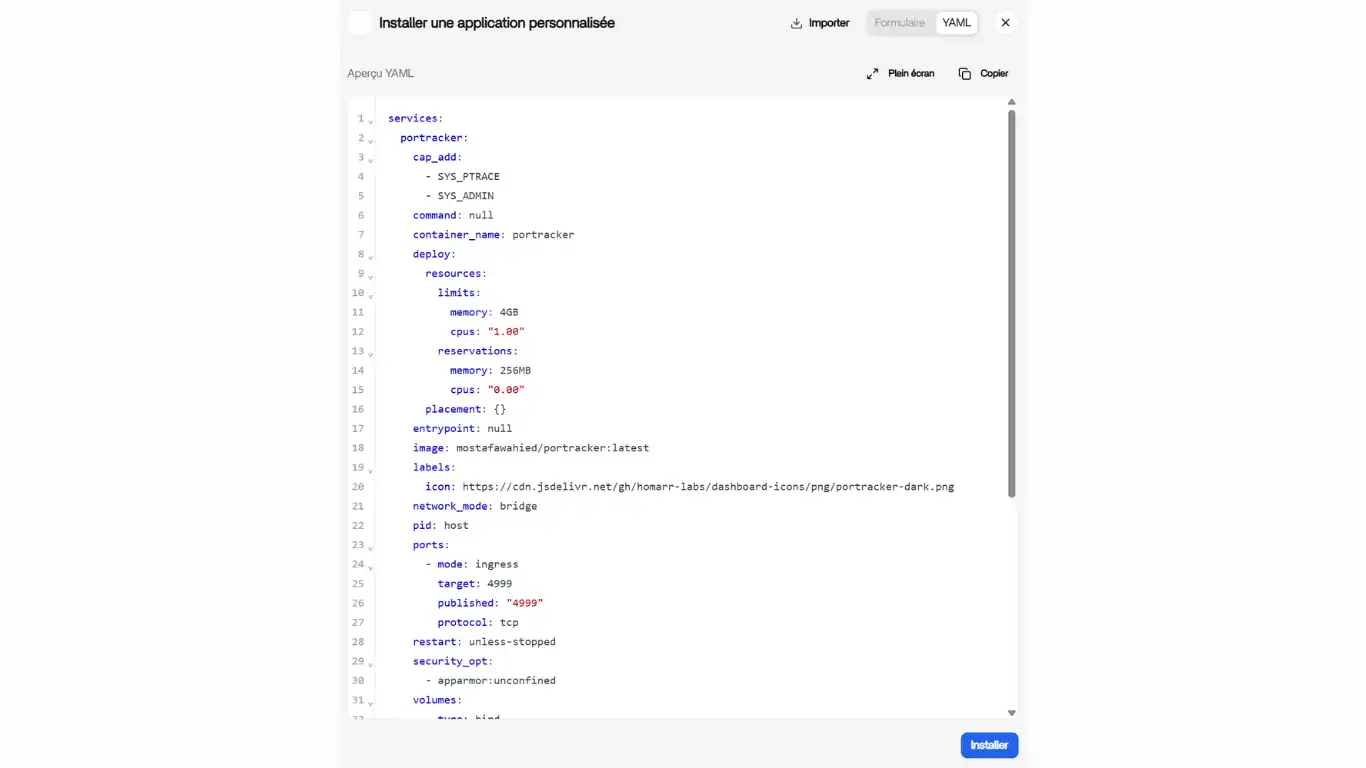Click the Importer text button
Viewport: 1366px width, 768px height.
point(829,23)
